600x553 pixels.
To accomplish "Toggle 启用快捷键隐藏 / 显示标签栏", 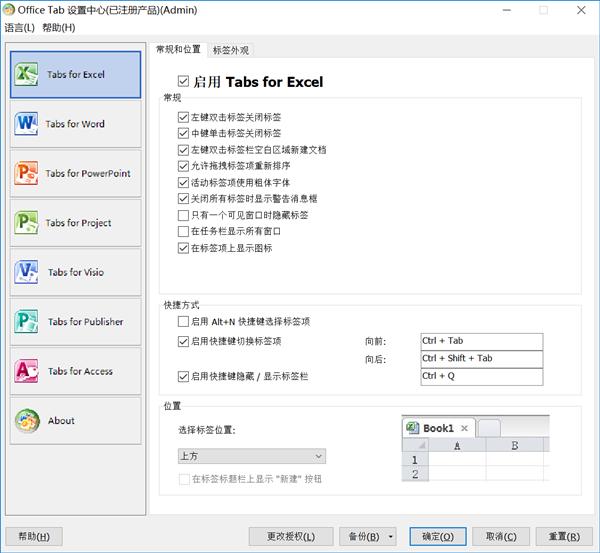I will click(183, 376).
